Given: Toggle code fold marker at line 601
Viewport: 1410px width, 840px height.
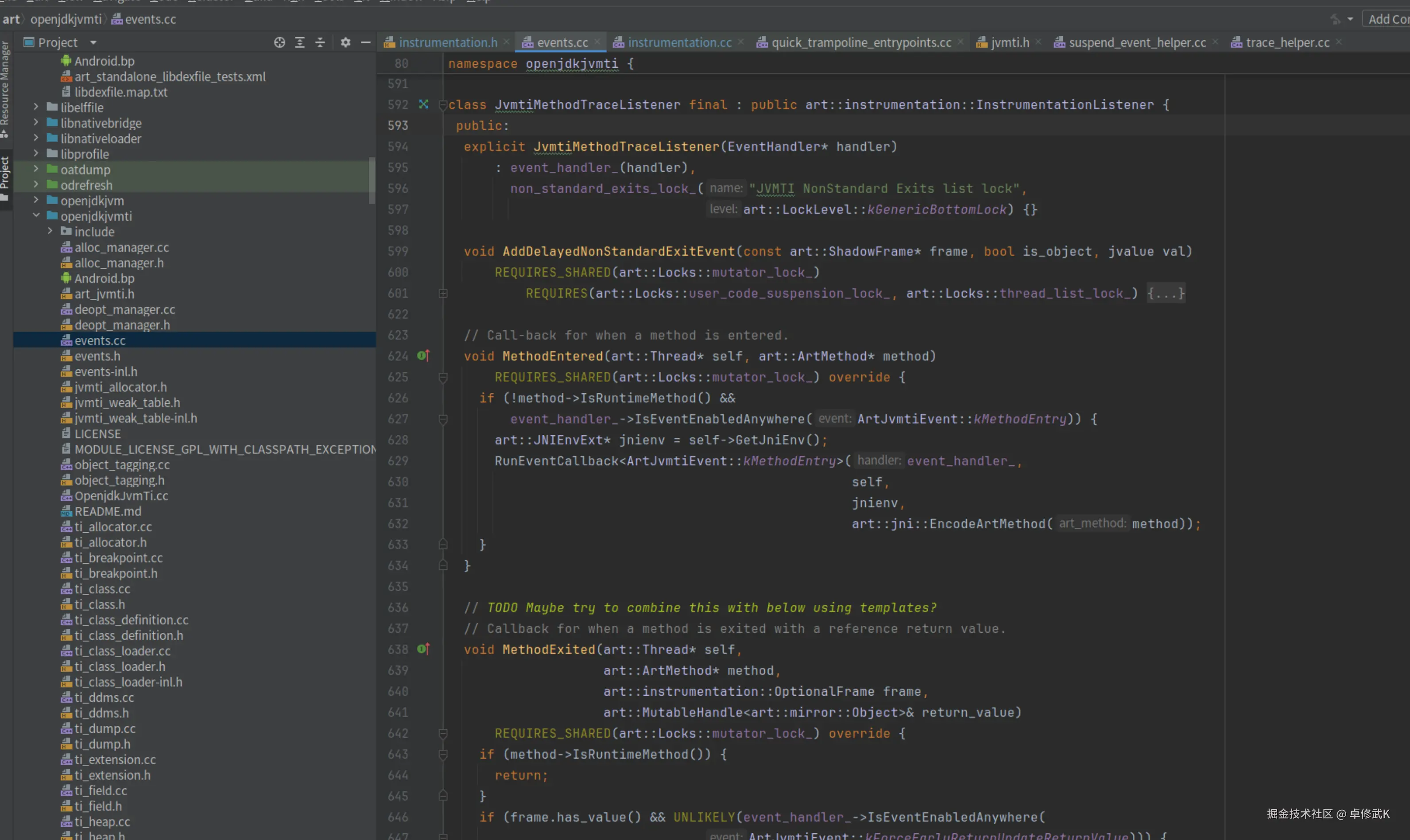Looking at the screenshot, I should point(443,293).
